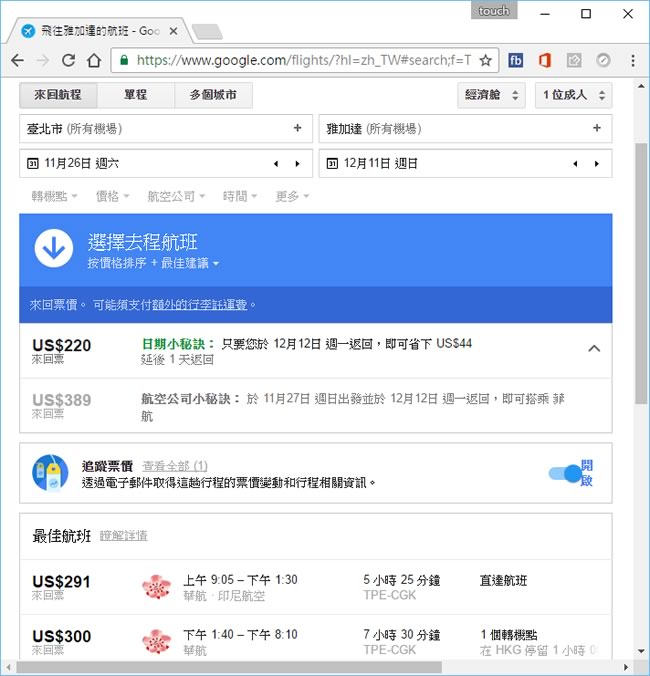Add another origin with plus beside 臺北市
Image resolution: width=650 pixels, height=676 pixels.
tap(297, 128)
